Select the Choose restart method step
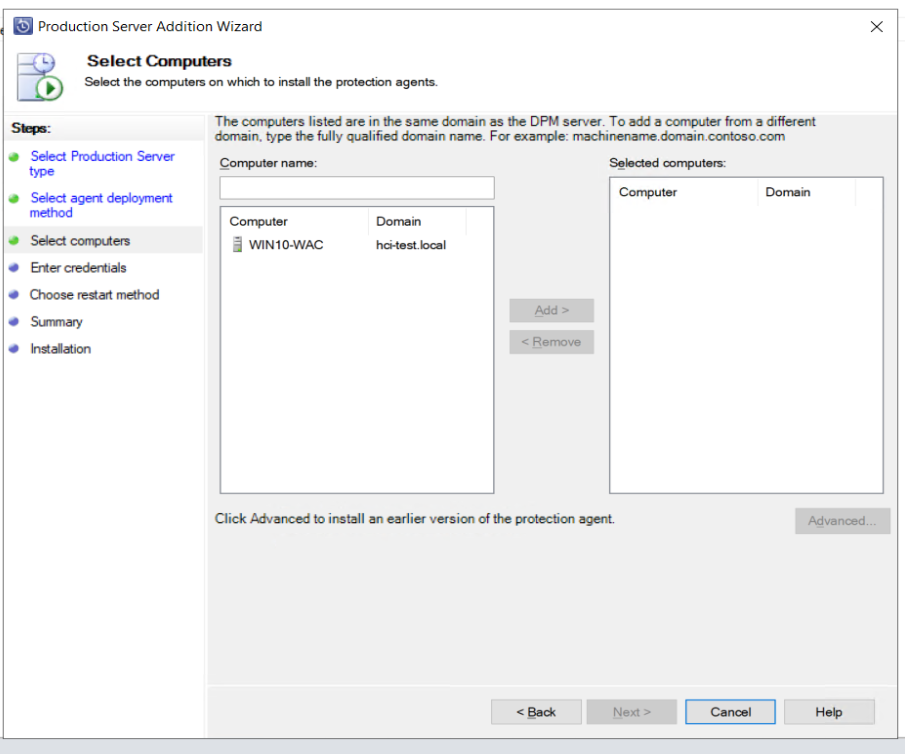 (x=97, y=295)
